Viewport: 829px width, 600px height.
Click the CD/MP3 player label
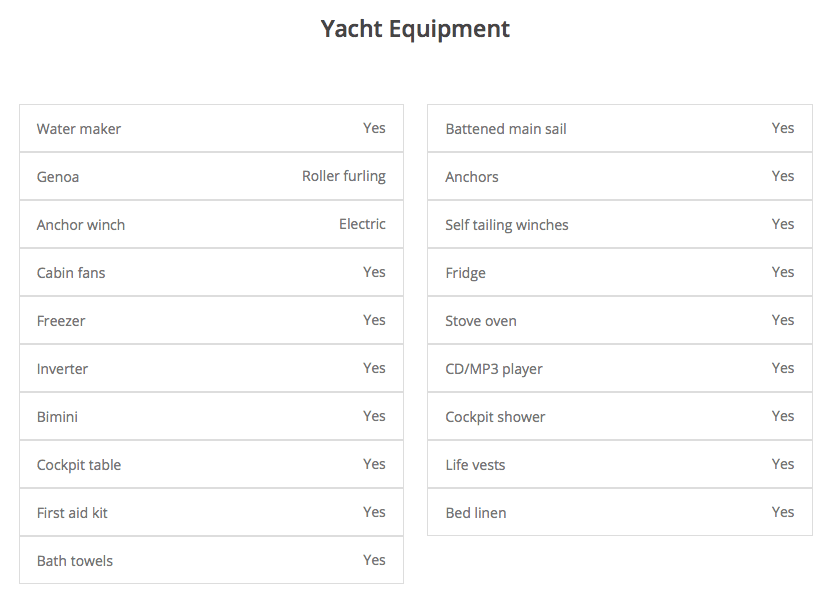pyautogui.click(x=494, y=369)
